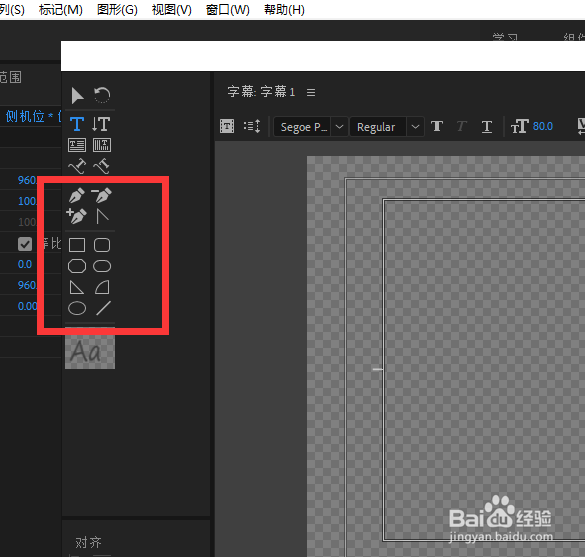Select the Delete Anchor Point tool
The height and width of the screenshot is (557, 585).
[101, 195]
